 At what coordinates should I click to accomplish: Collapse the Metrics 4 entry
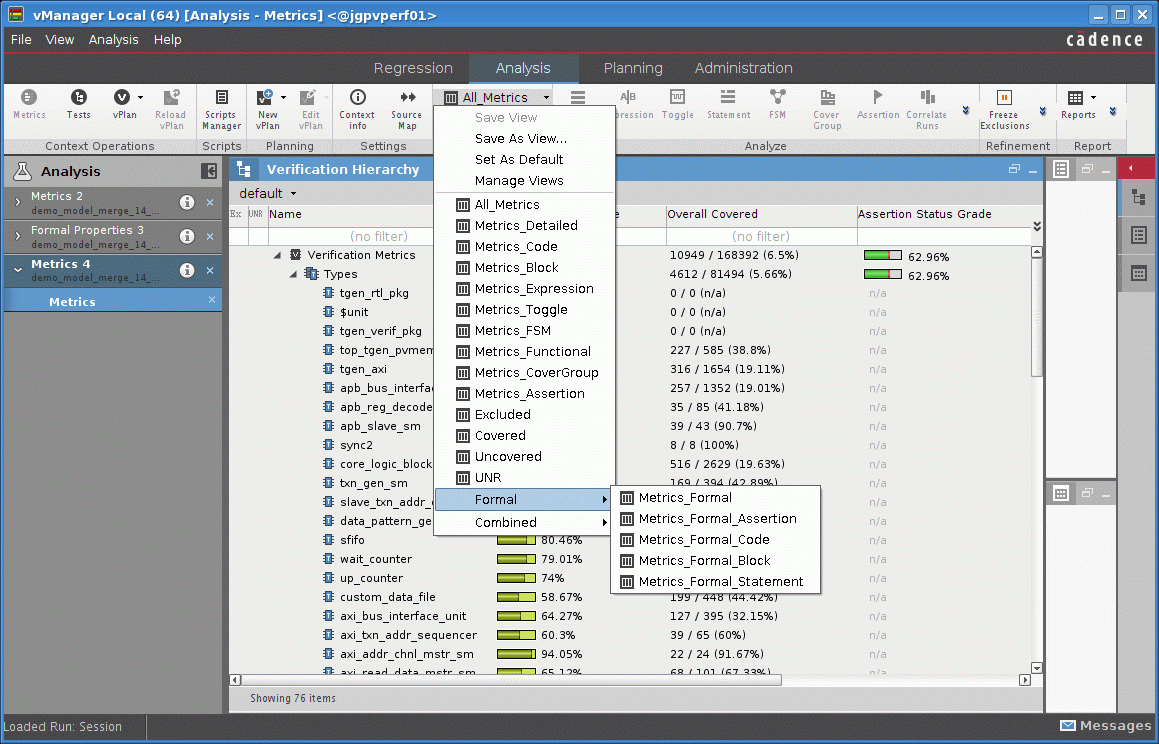pos(18,270)
